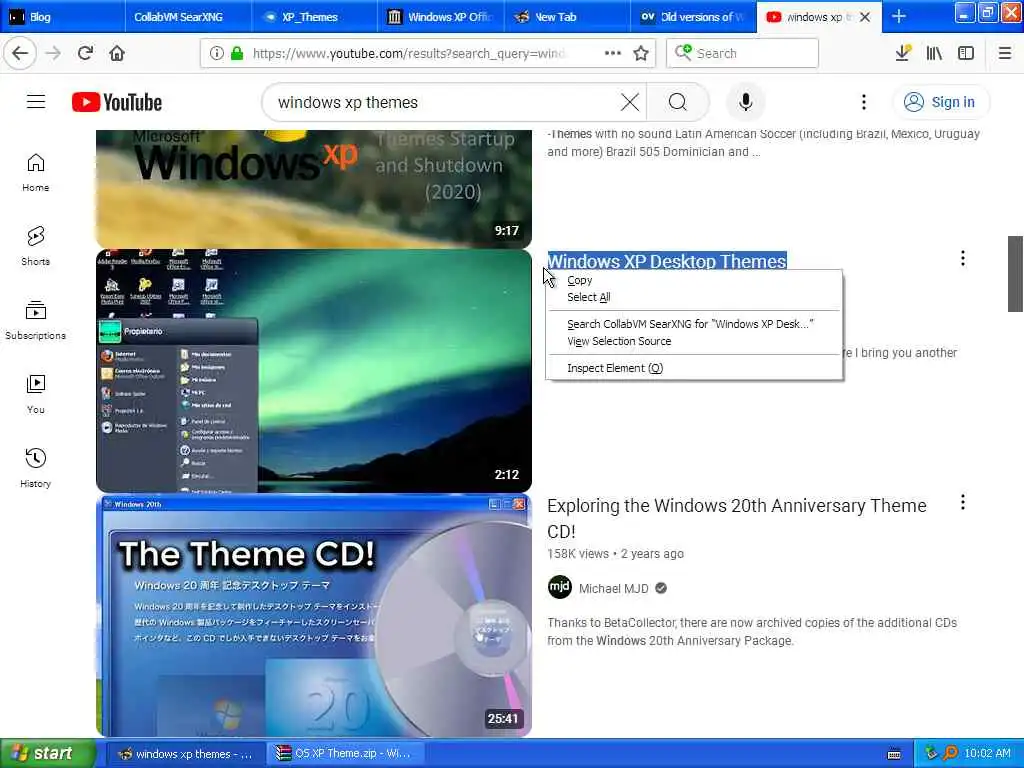Click the browser forward arrow

pos(53,54)
